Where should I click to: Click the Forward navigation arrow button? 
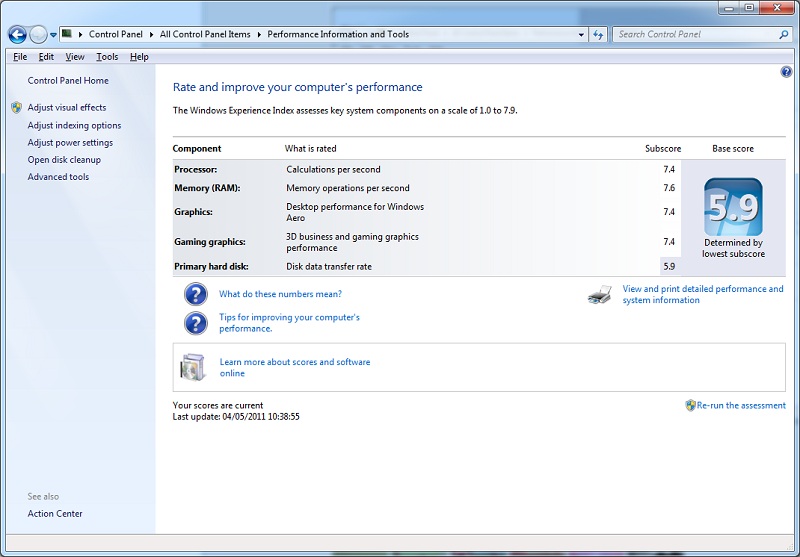(38, 34)
